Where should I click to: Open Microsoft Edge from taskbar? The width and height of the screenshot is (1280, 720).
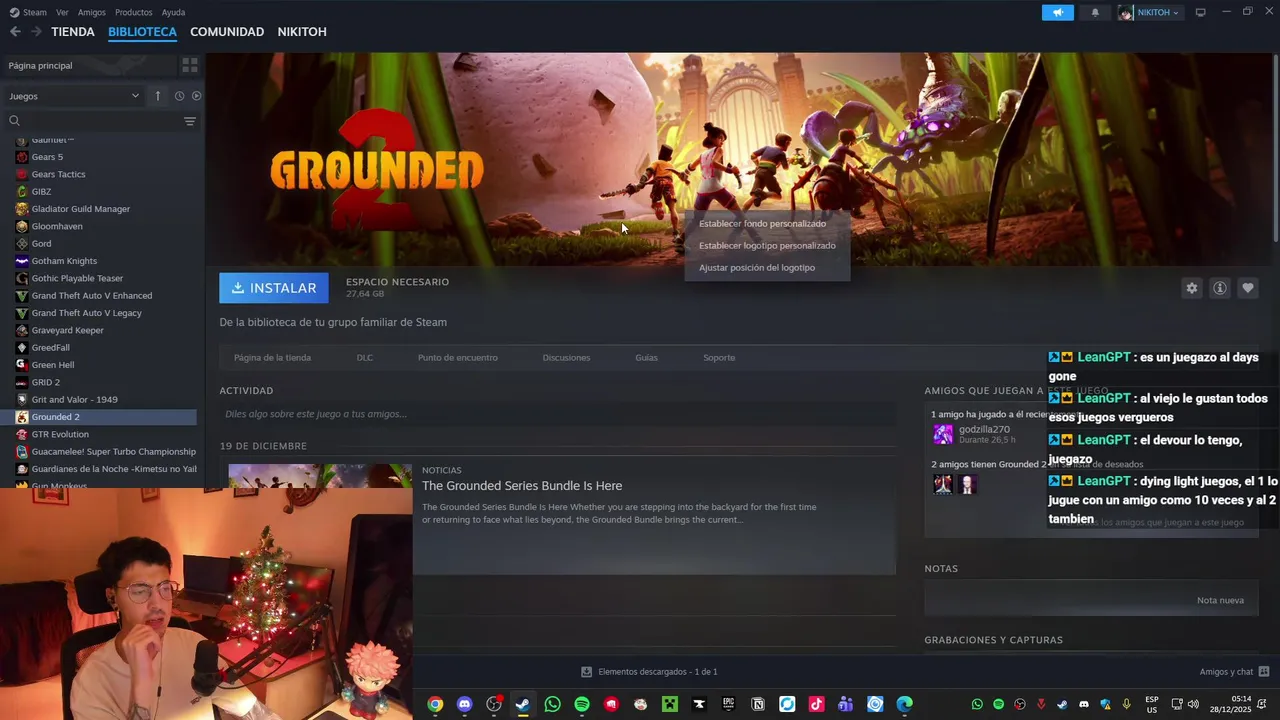point(905,704)
